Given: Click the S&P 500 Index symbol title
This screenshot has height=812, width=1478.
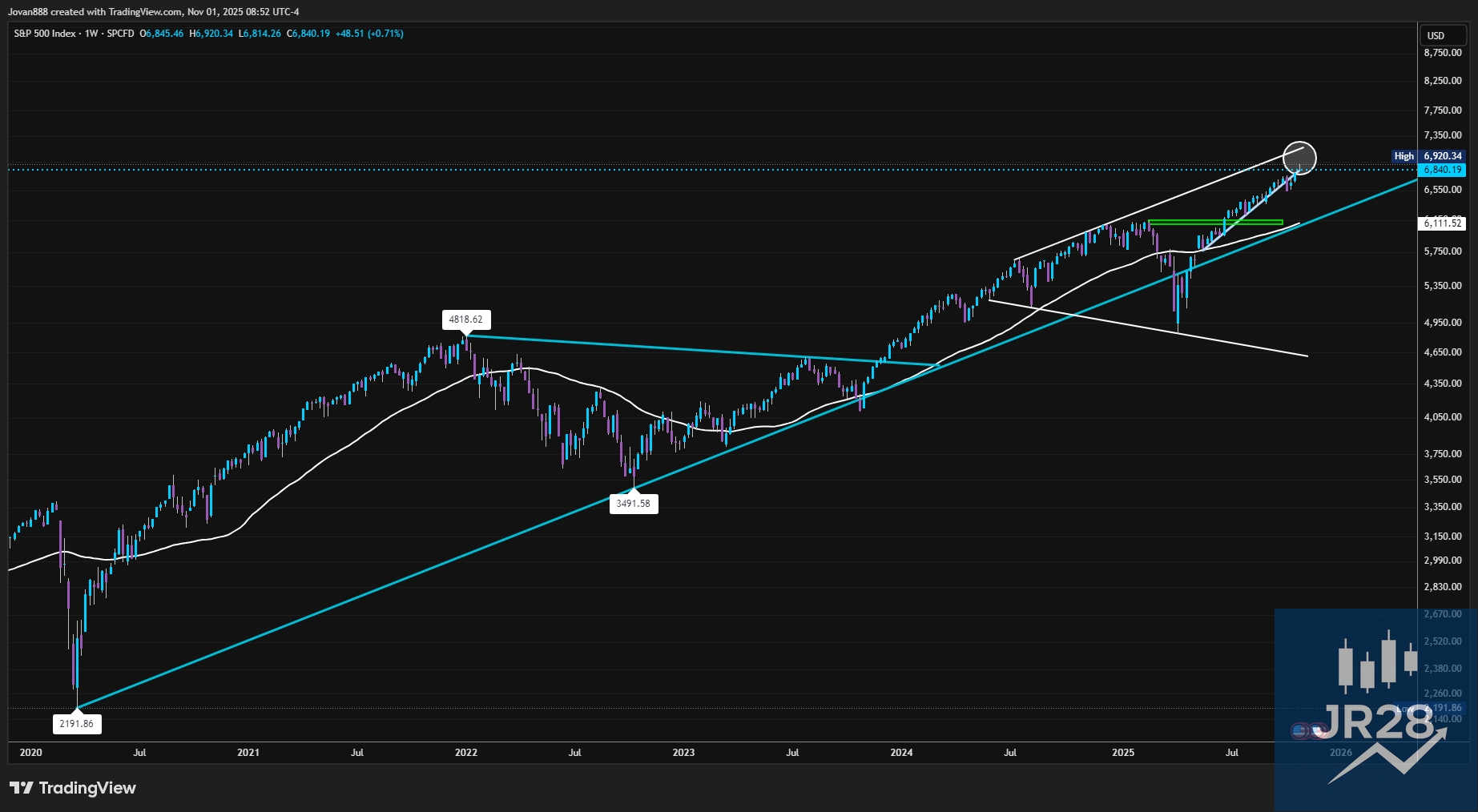Looking at the screenshot, I should pyautogui.click(x=45, y=34).
